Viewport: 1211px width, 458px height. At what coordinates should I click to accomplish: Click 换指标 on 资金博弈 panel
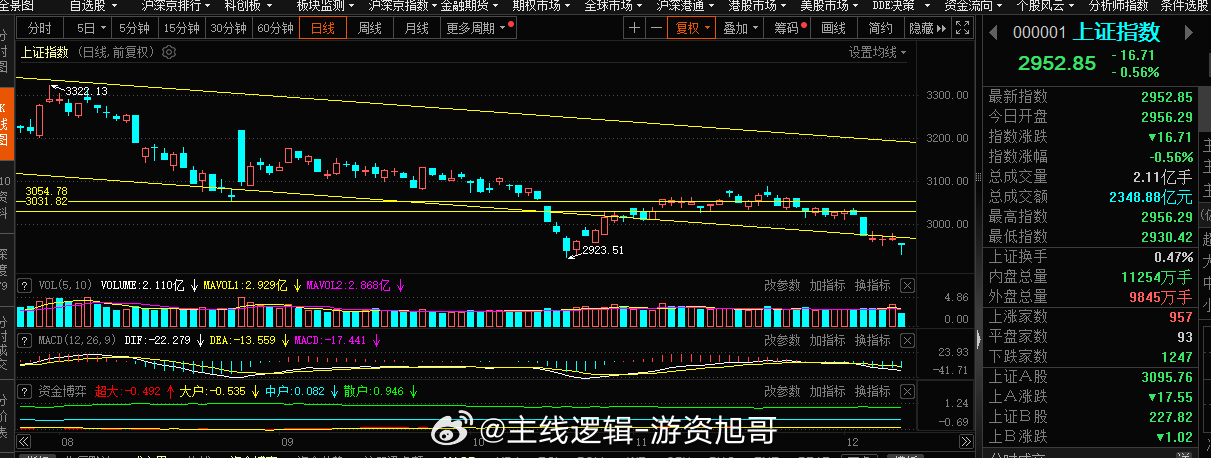872,392
